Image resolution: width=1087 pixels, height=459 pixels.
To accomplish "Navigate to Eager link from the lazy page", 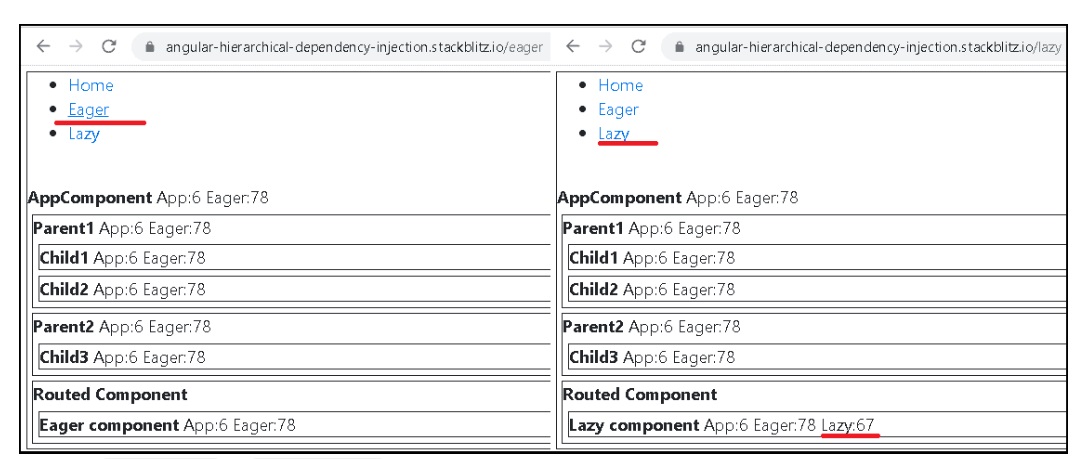I will pos(618,110).
